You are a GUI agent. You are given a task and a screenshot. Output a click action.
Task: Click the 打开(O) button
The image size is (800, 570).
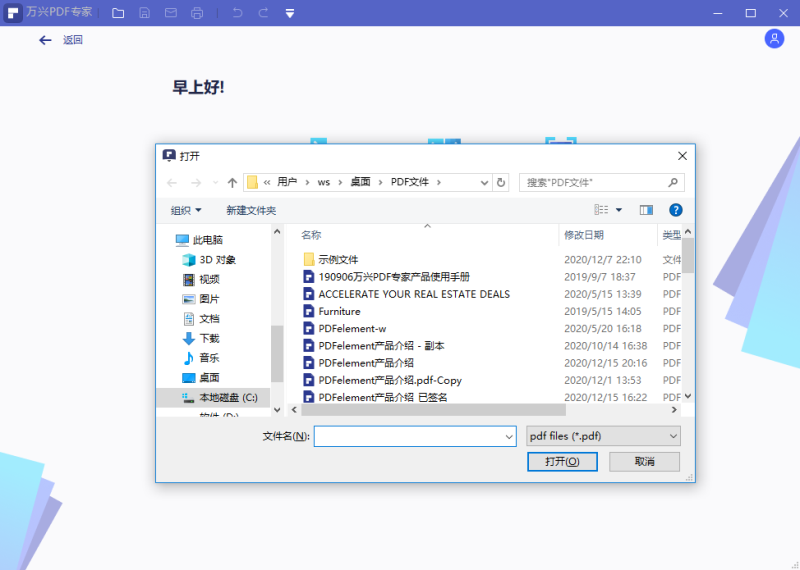pos(562,462)
